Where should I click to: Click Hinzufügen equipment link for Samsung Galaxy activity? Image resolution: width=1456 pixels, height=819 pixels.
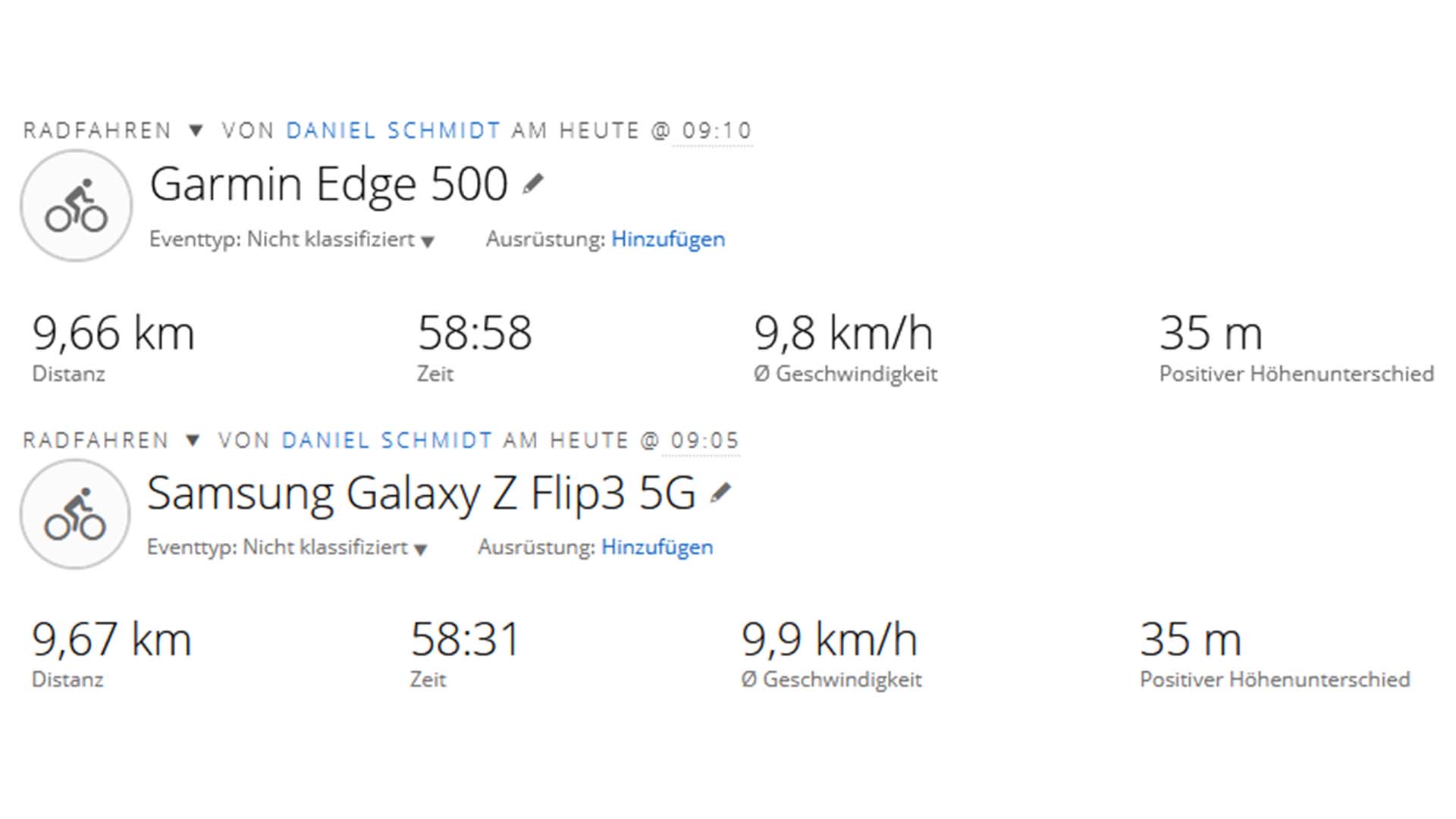[657, 548]
